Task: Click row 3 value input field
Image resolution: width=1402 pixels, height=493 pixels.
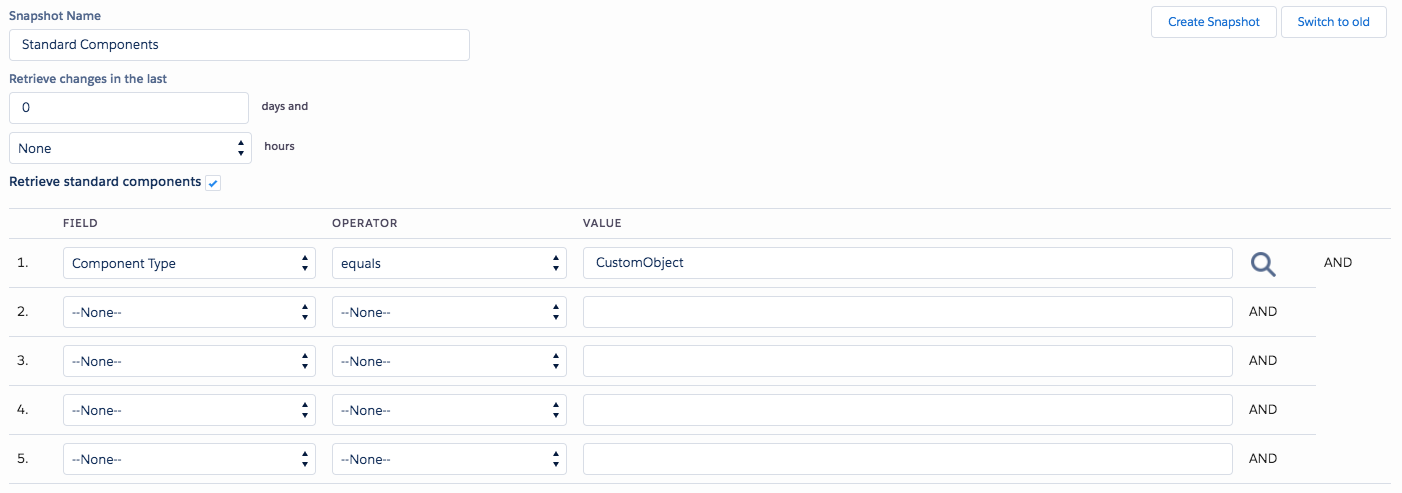Action: pyautogui.click(x=907, y=361)
